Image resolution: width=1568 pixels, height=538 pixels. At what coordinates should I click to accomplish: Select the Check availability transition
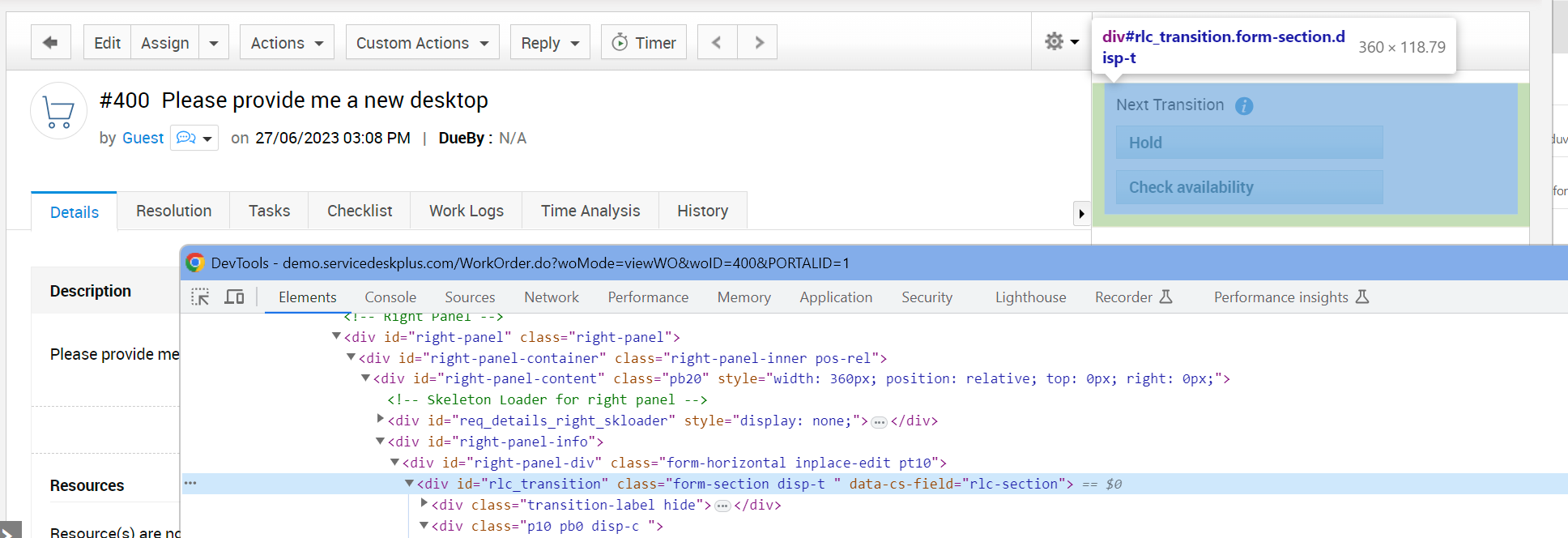[1249, 187]
